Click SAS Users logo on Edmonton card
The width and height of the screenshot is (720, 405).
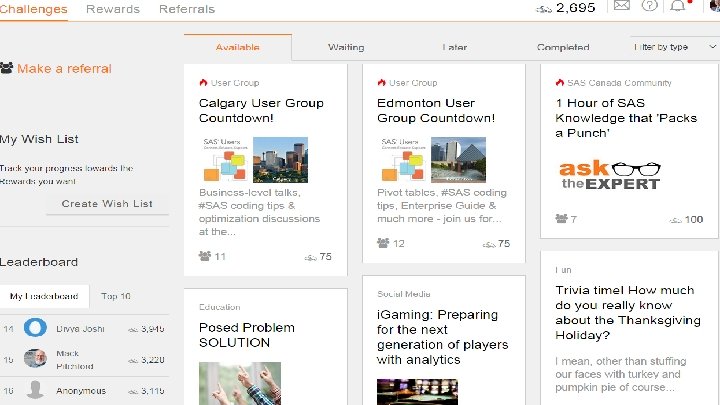[403, 159]
